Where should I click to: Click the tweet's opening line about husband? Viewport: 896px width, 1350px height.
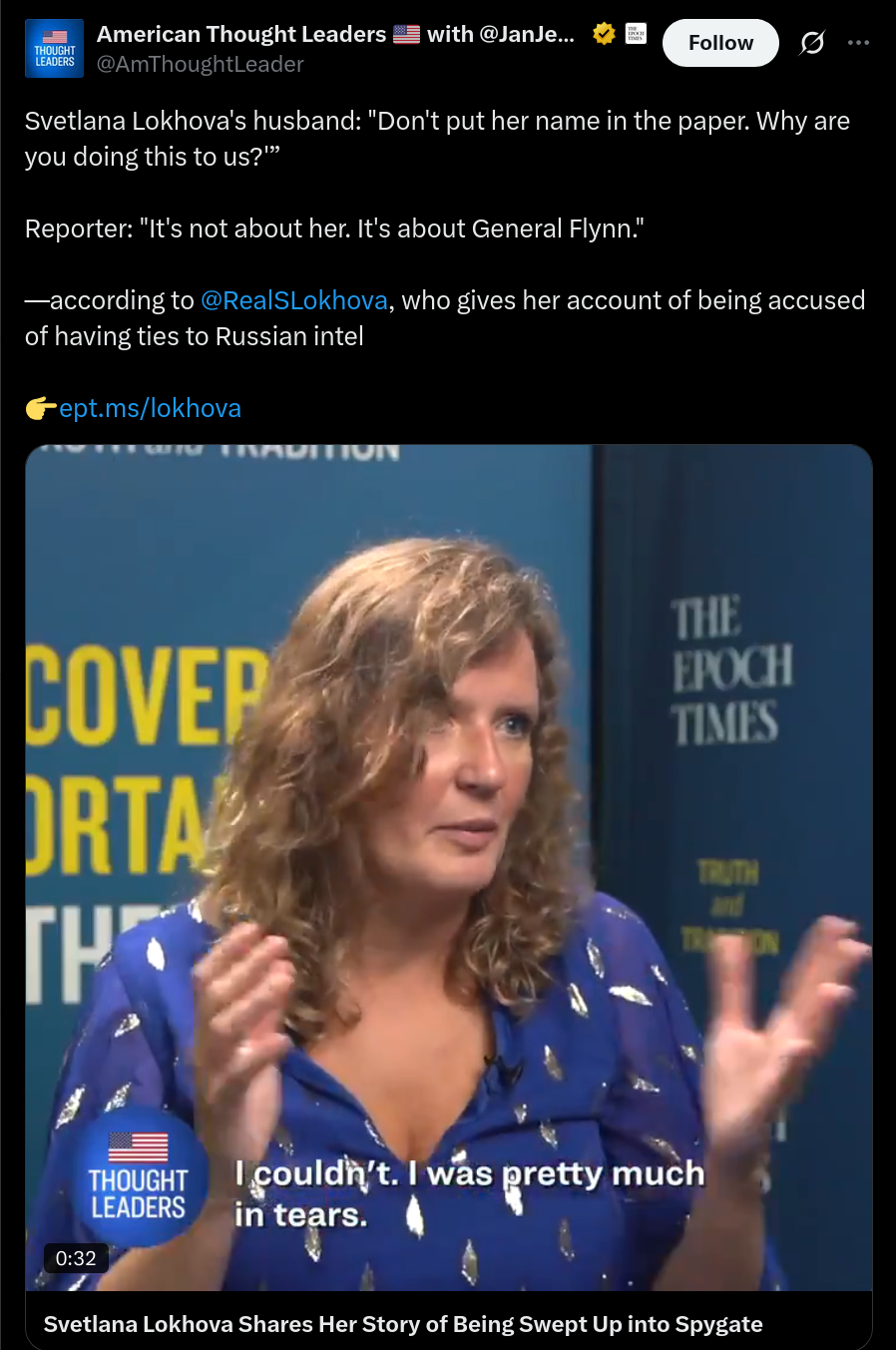[437, 139]
